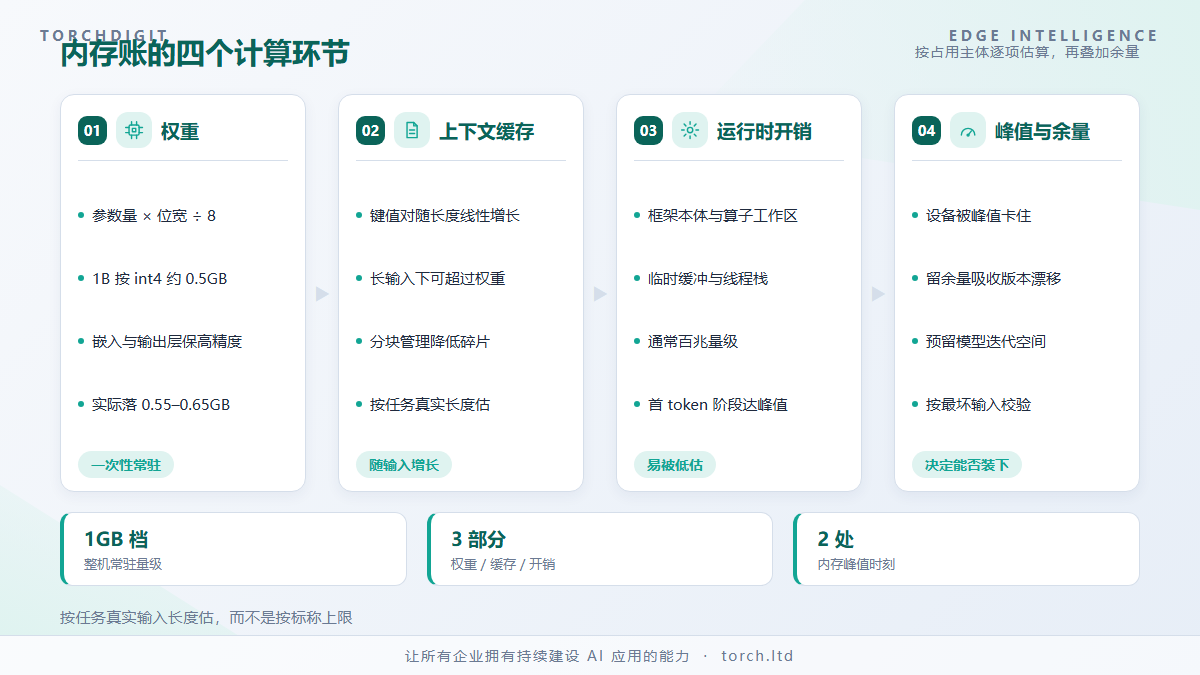Click bullet 通常百兆量级
Image resolution: width=1200 pixels, height=675 pixels.
point(693,342)
